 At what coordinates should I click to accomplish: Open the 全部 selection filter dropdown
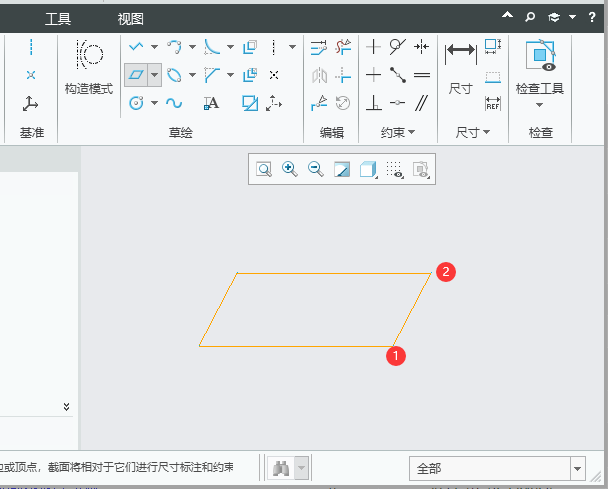click(577, 468)
